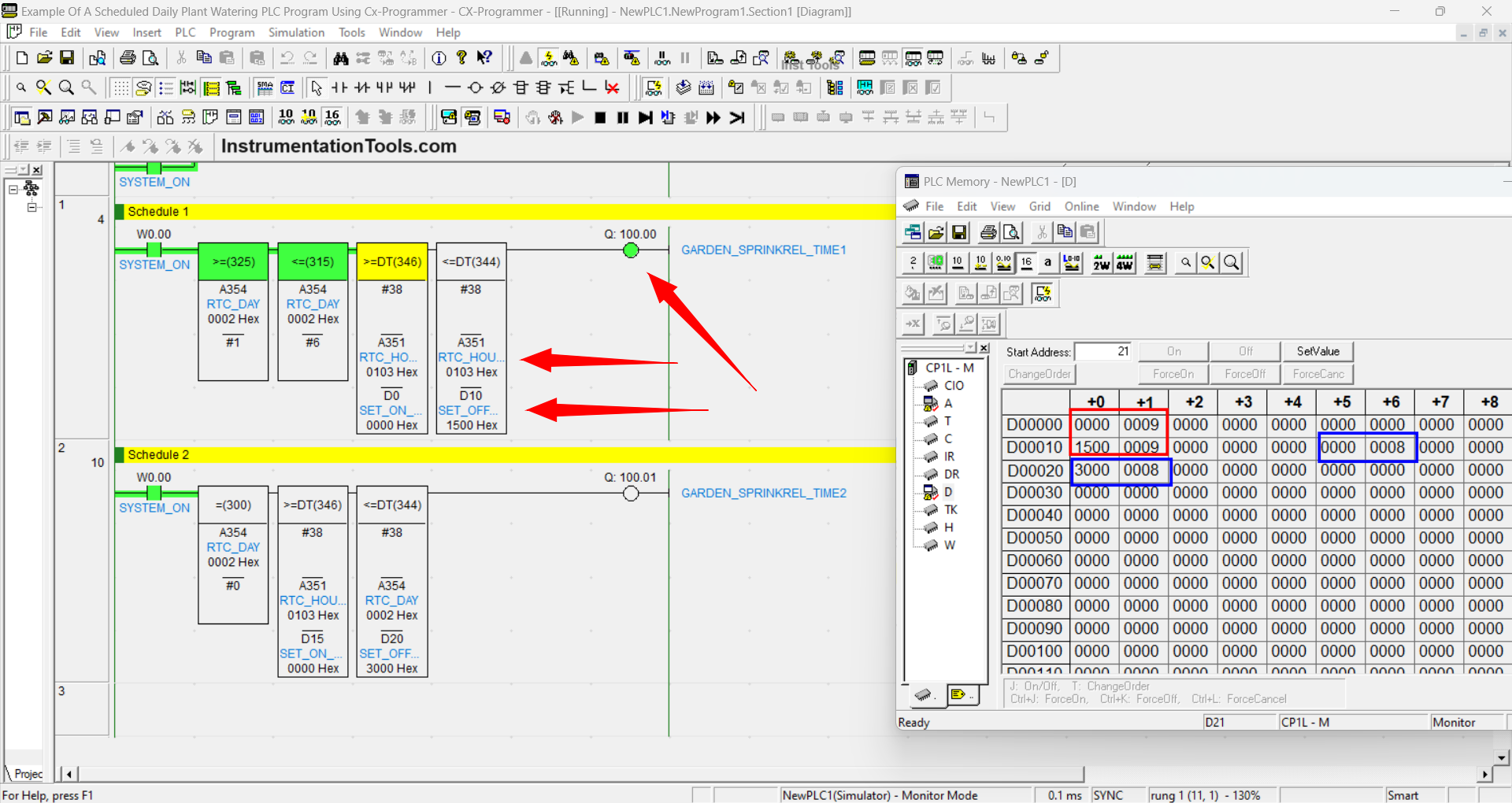
Task: Click the Off button in PLC Memory
Action: (1245, 351)
